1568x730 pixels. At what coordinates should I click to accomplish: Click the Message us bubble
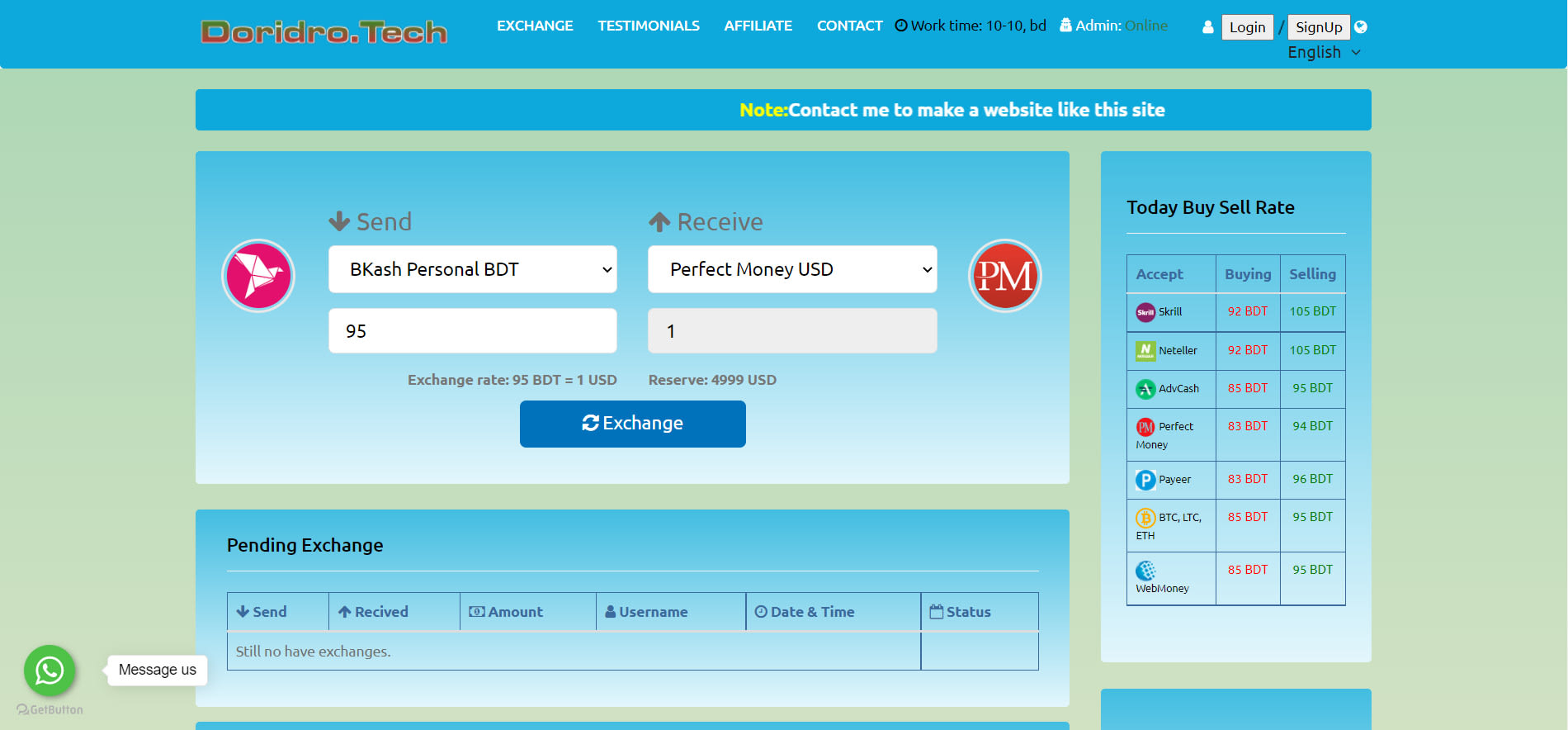pos(158,670)
